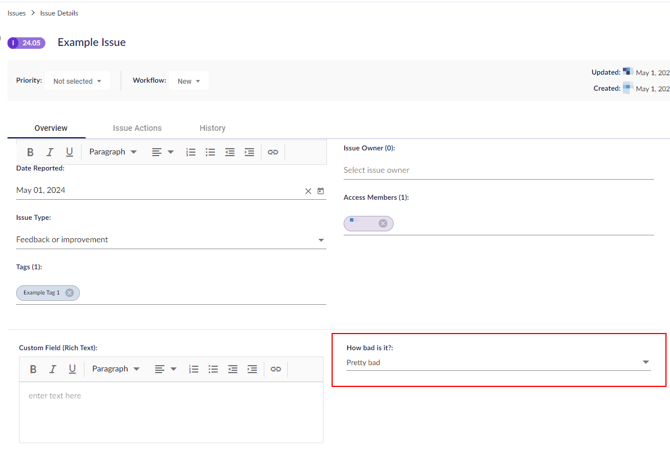670x465 pixels.
Task: Open the Workflow dropdown showing New
Action: click(188, 81)
